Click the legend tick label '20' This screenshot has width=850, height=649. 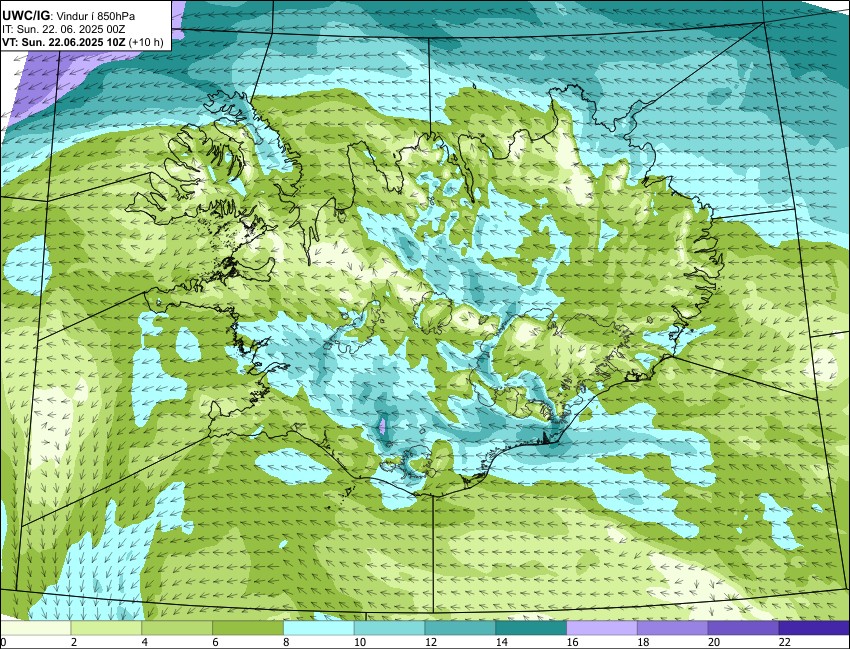[714, 642]
